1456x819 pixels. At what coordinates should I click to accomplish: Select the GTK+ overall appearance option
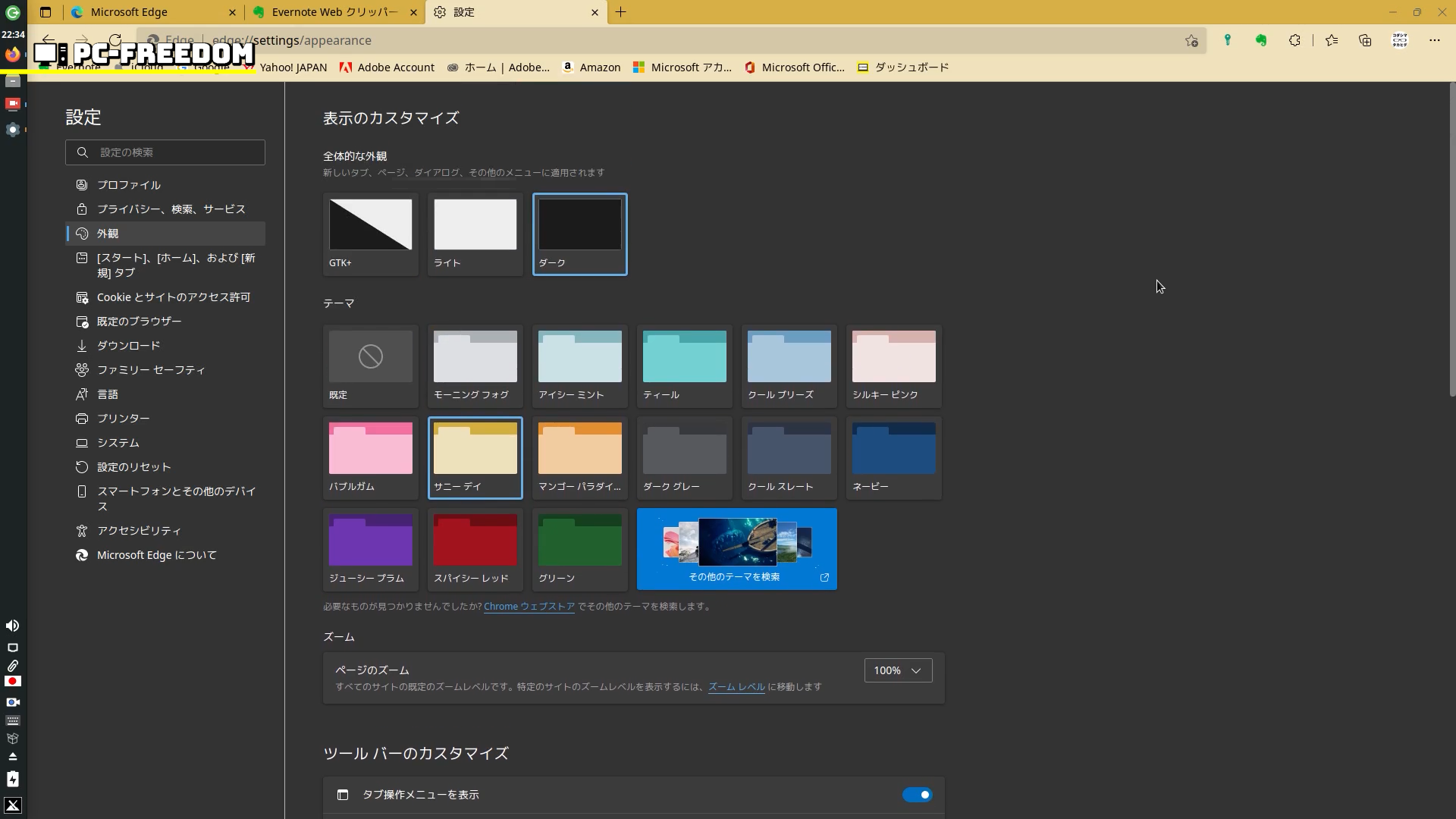pyautogui.click(x=371, y=234)
